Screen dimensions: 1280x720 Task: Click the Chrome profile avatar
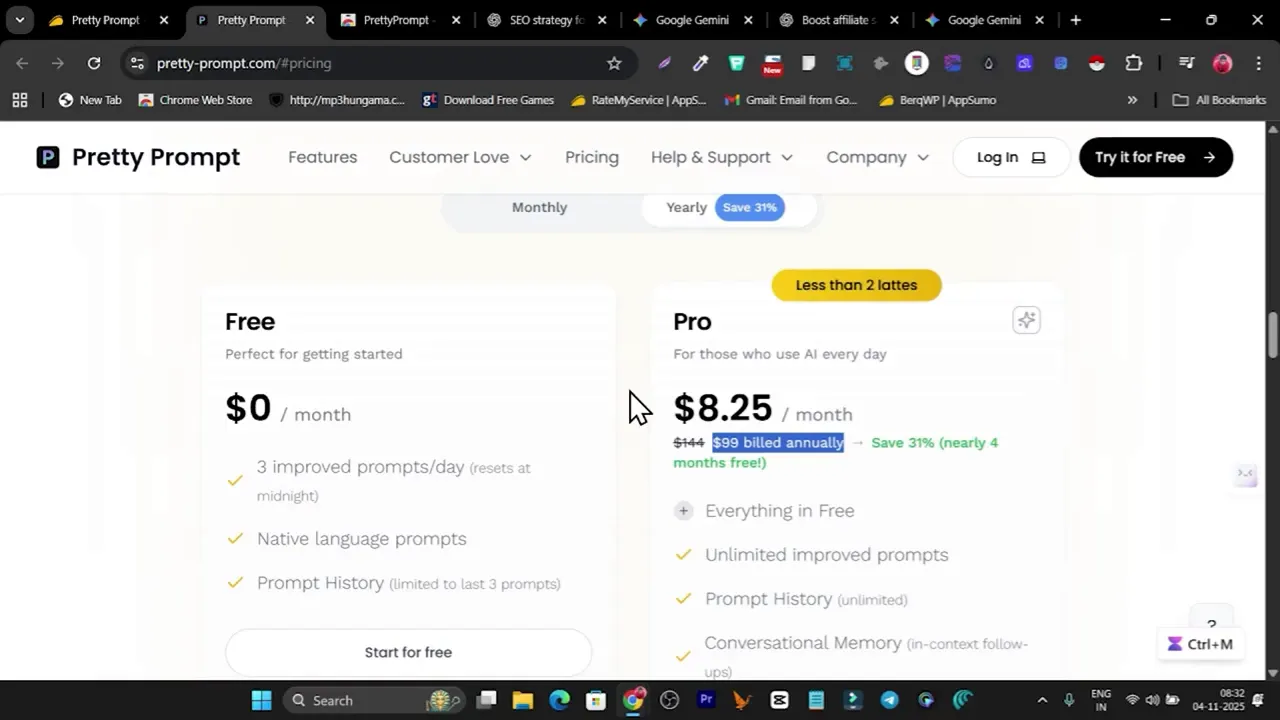pos(1222,63)
